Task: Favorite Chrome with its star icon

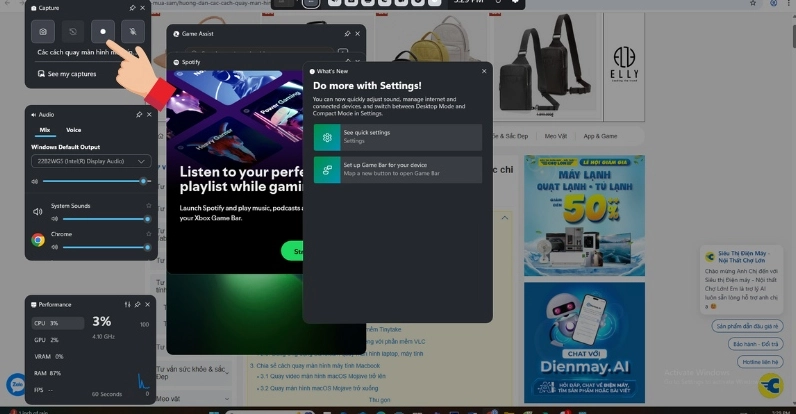Action: 149,234
